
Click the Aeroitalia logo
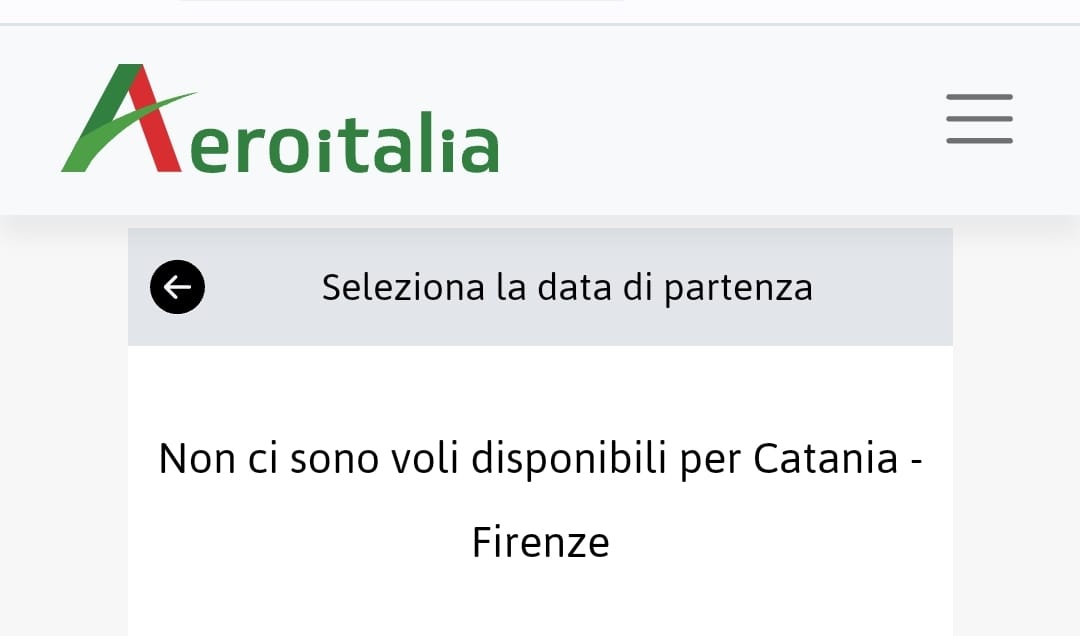280,120
